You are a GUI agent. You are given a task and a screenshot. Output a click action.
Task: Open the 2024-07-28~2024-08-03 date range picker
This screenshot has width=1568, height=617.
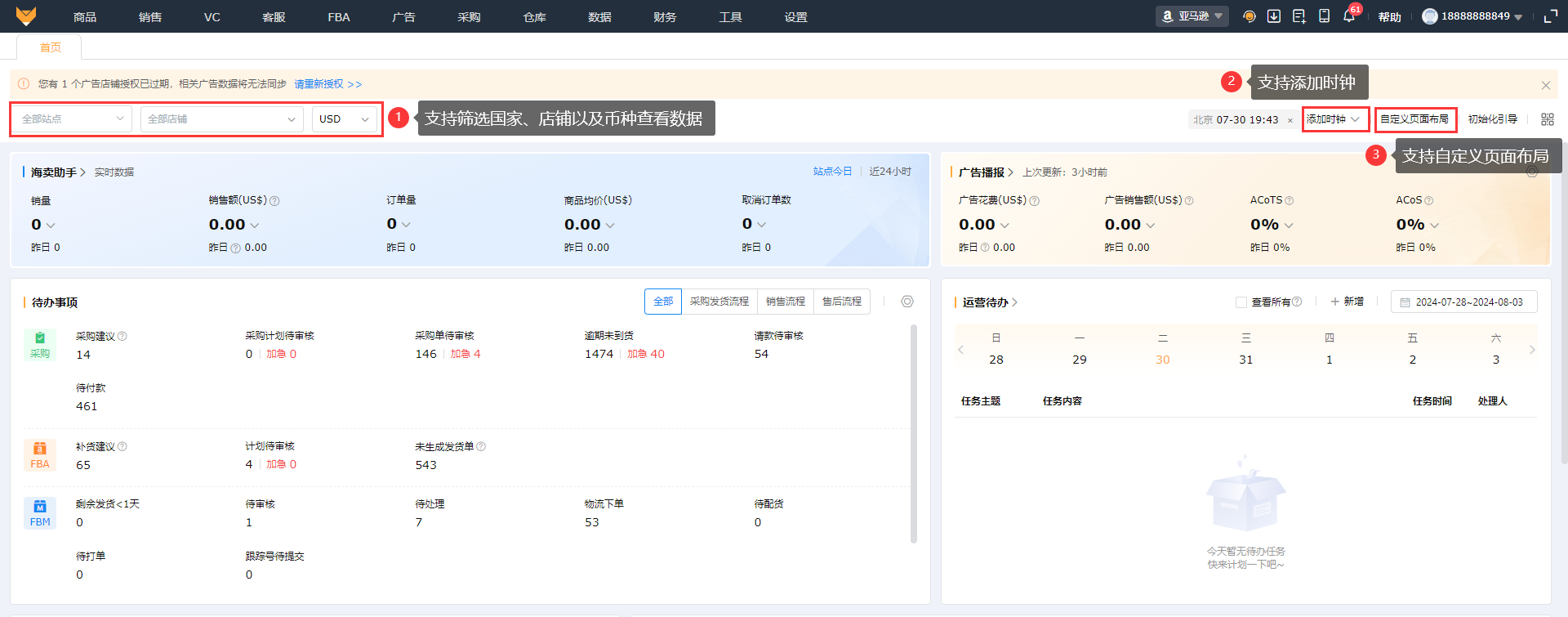[1463, 302]
